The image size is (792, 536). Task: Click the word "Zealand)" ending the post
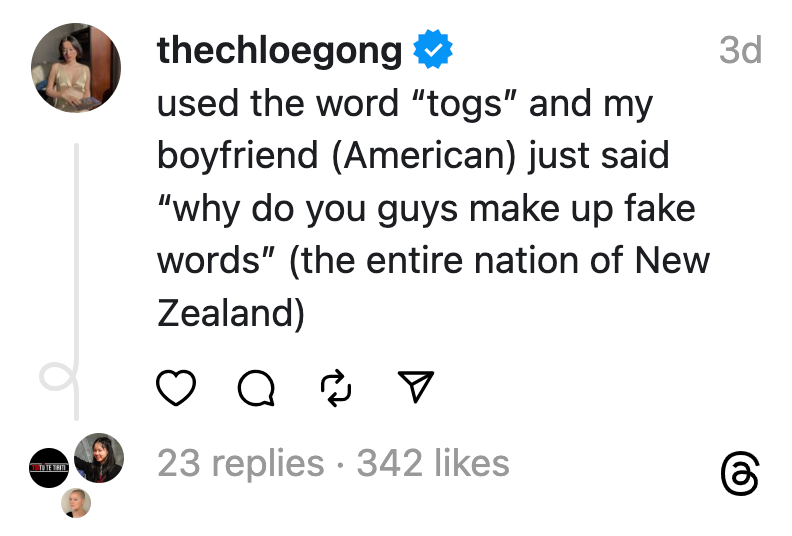(x=231, y=313)
